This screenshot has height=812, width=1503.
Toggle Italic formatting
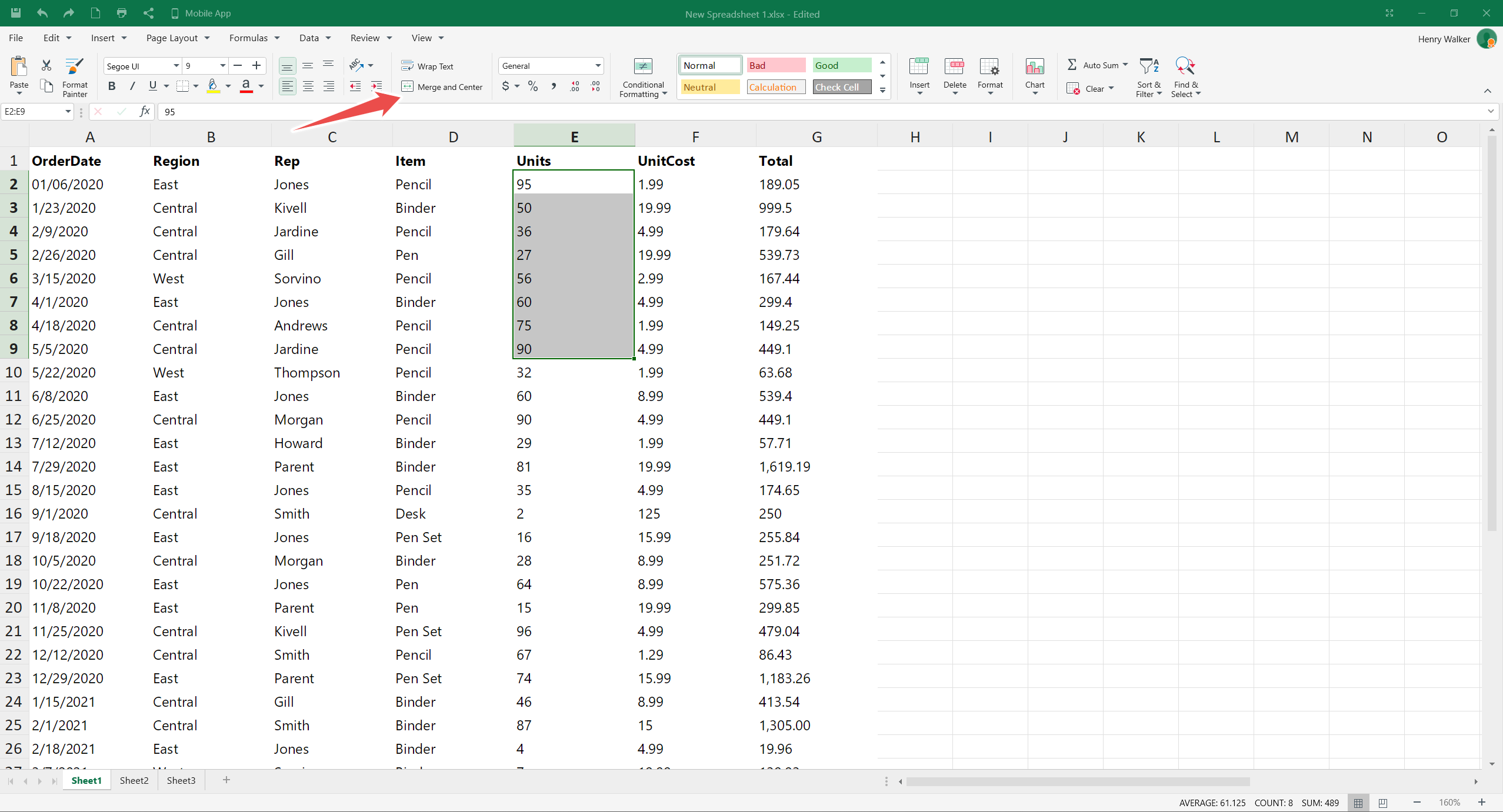click(132, 86)
